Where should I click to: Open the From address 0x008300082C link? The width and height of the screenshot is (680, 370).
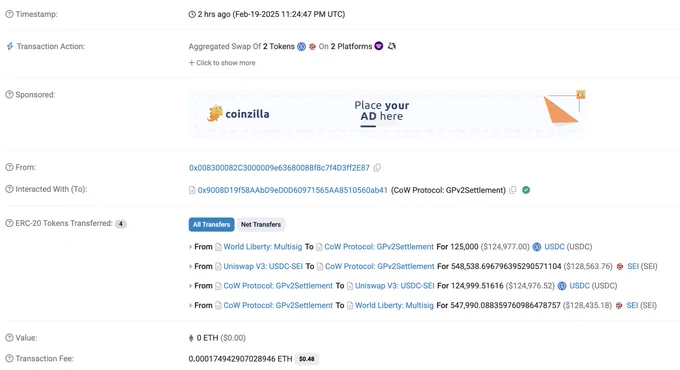click(279, 167)
